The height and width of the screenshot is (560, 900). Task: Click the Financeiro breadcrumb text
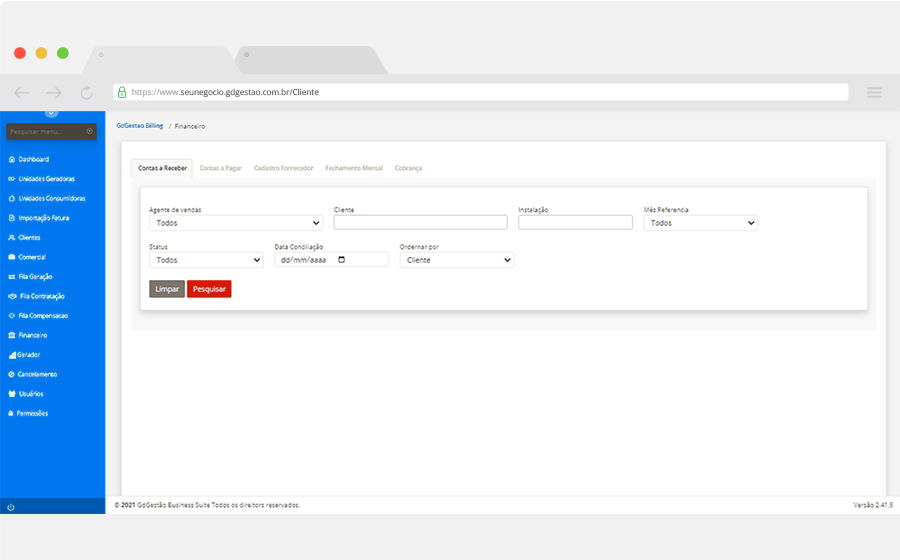[189, 126]
